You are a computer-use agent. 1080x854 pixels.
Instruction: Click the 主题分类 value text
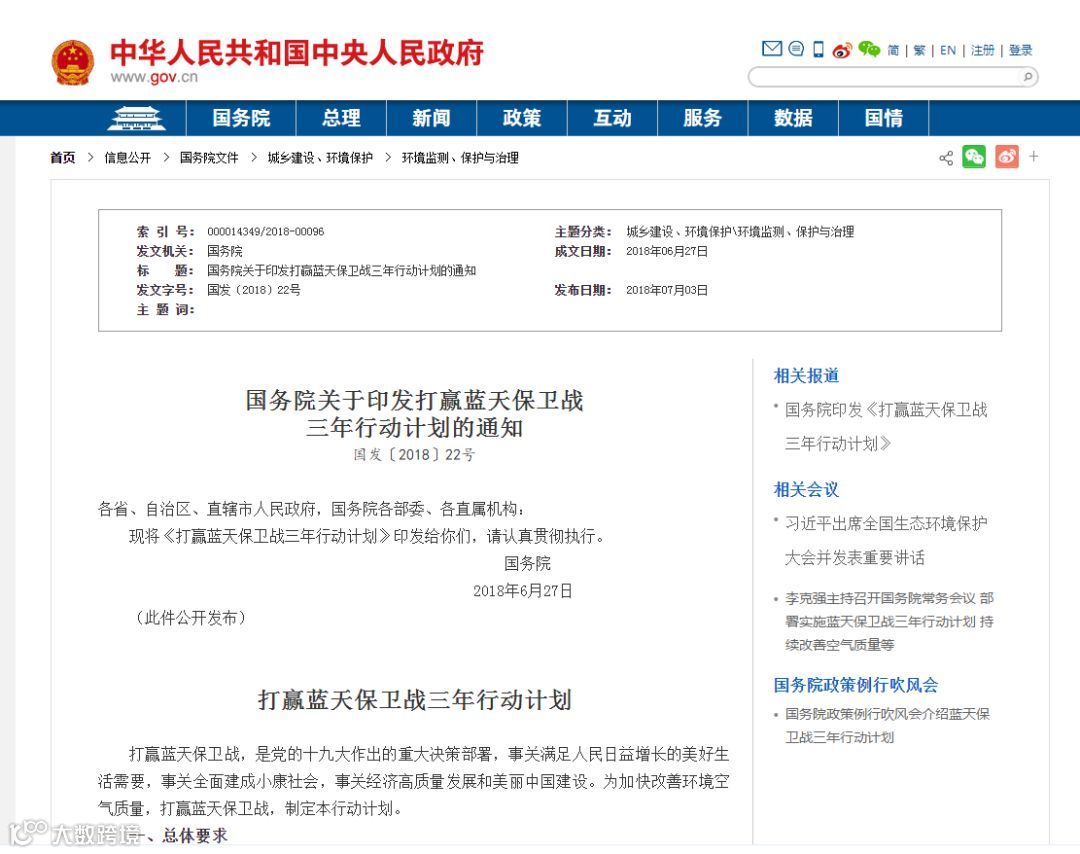coord(740,231)
